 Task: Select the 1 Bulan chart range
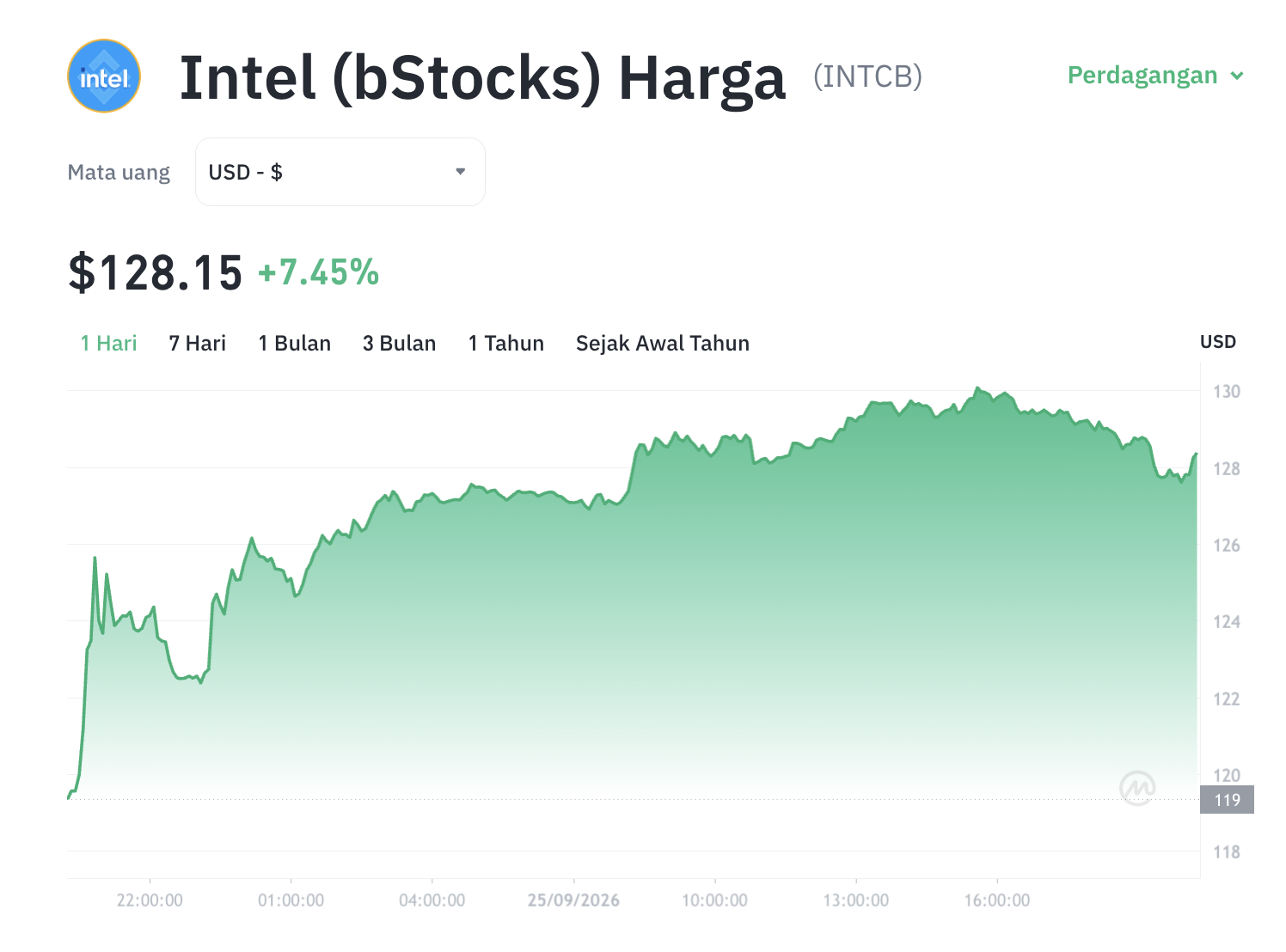(295, 344)
